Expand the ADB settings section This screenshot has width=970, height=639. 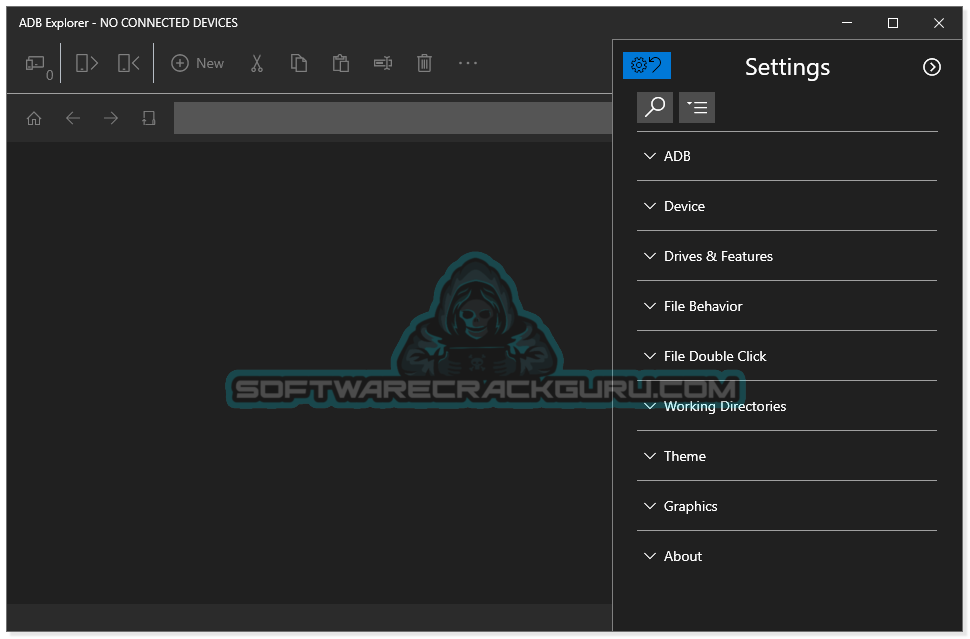click(x=787, y=157)
